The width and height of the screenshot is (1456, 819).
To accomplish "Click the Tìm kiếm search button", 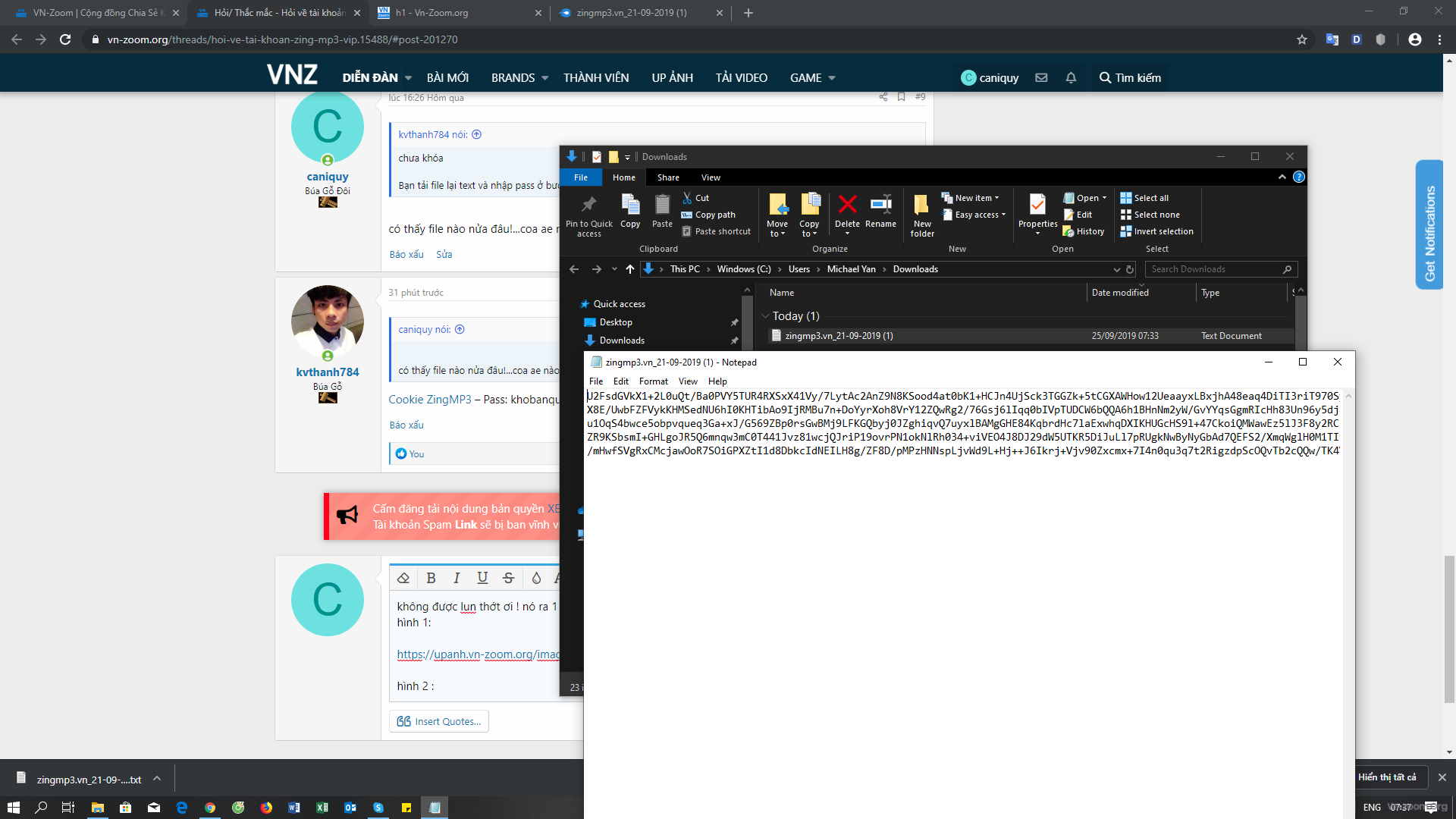I will (x=1130, y=77).
